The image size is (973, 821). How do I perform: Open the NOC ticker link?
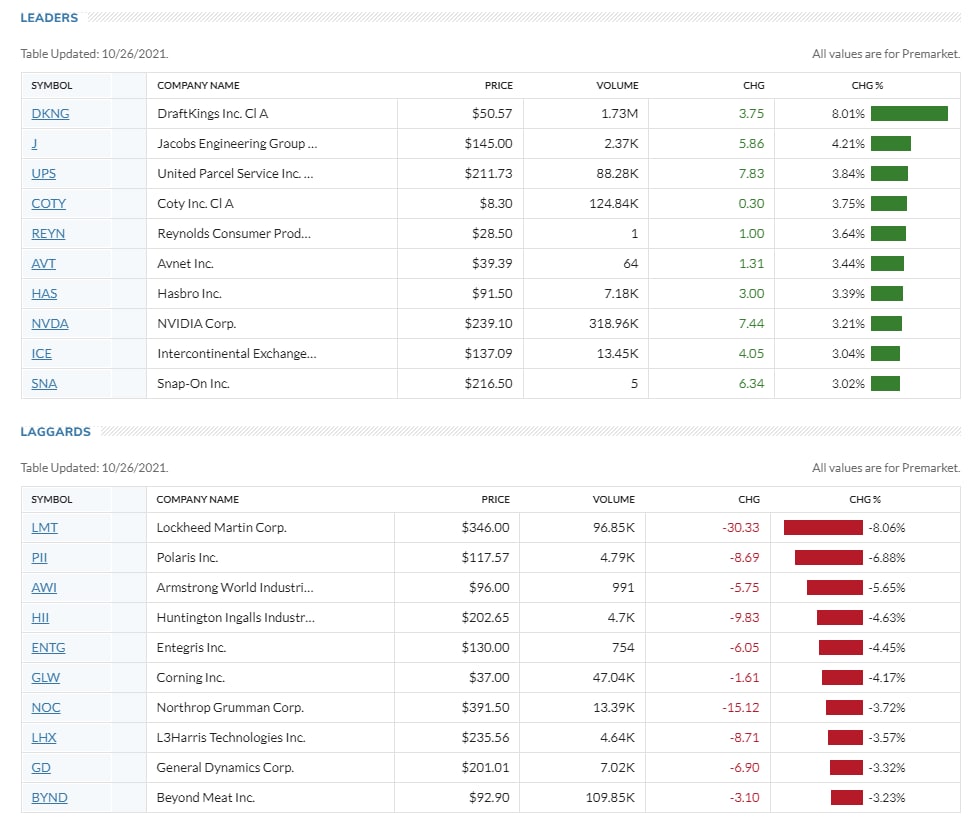click(46, 707)
